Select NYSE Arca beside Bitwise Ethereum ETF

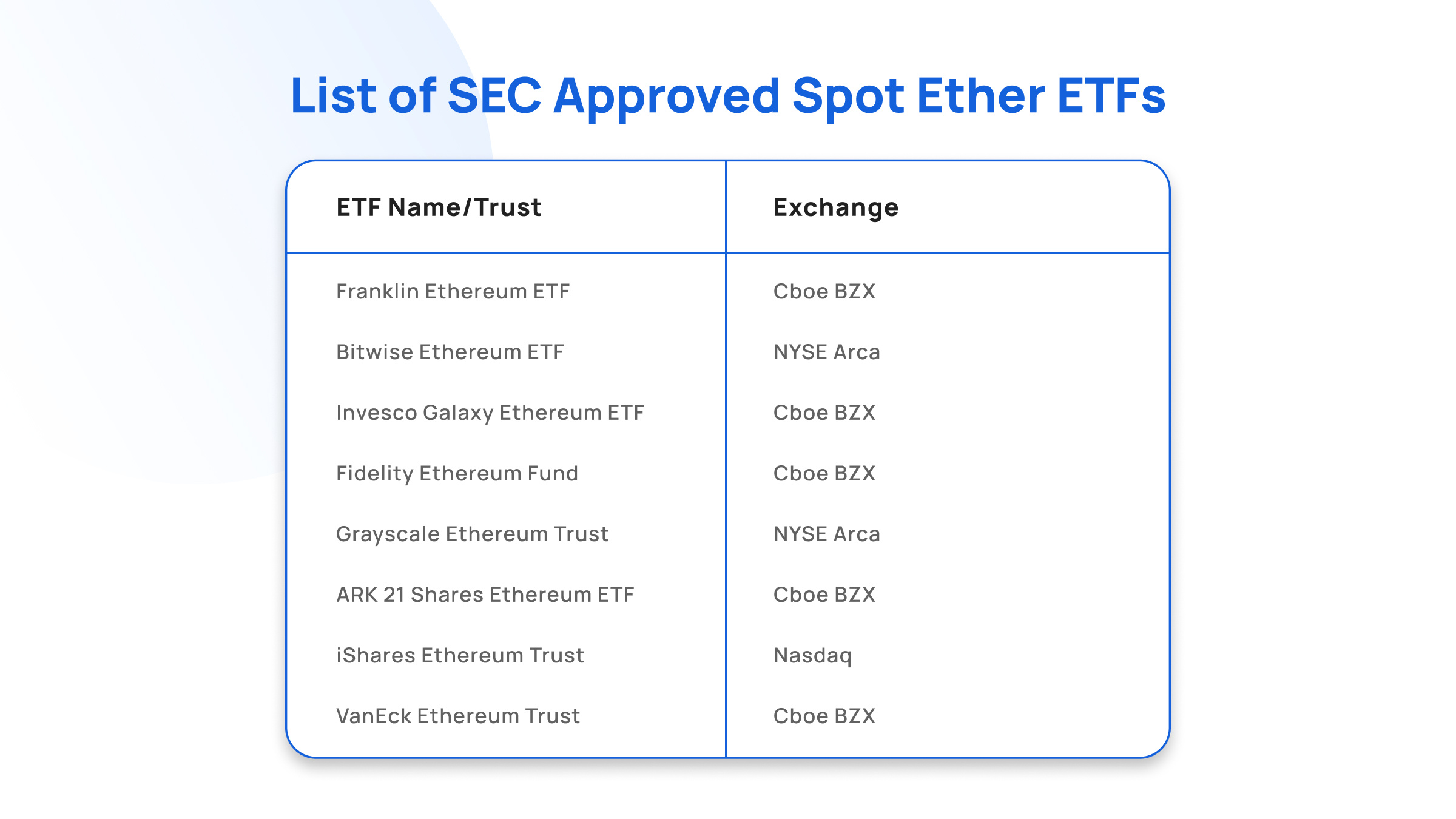pyautogui.click(x=826, y=352)
